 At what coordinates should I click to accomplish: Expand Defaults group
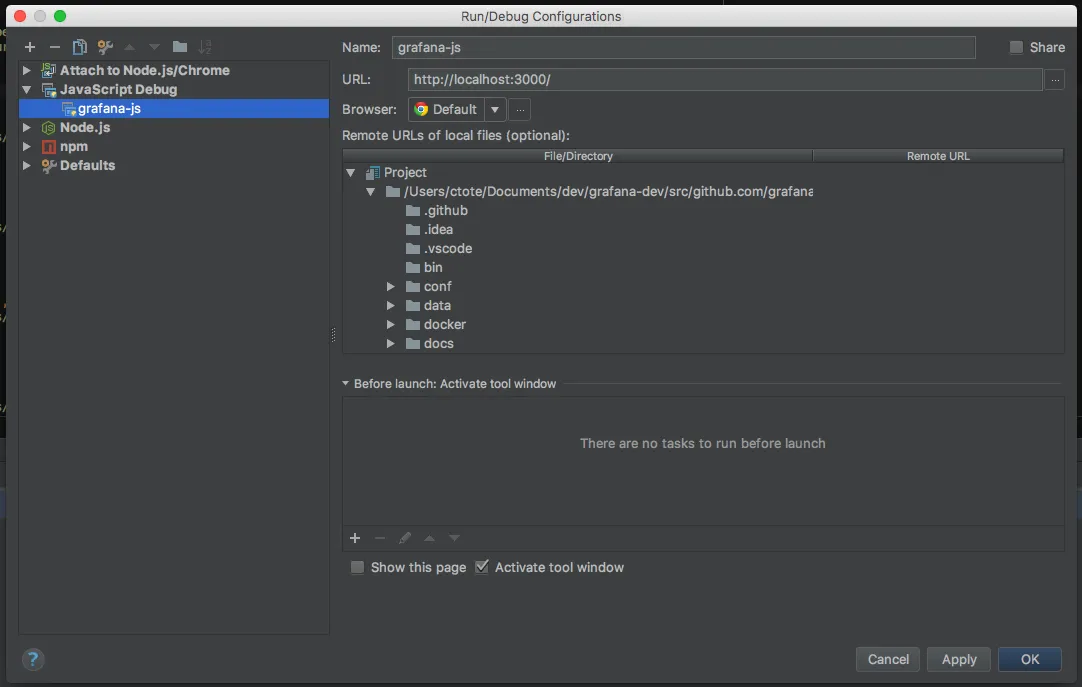point(26,166)
